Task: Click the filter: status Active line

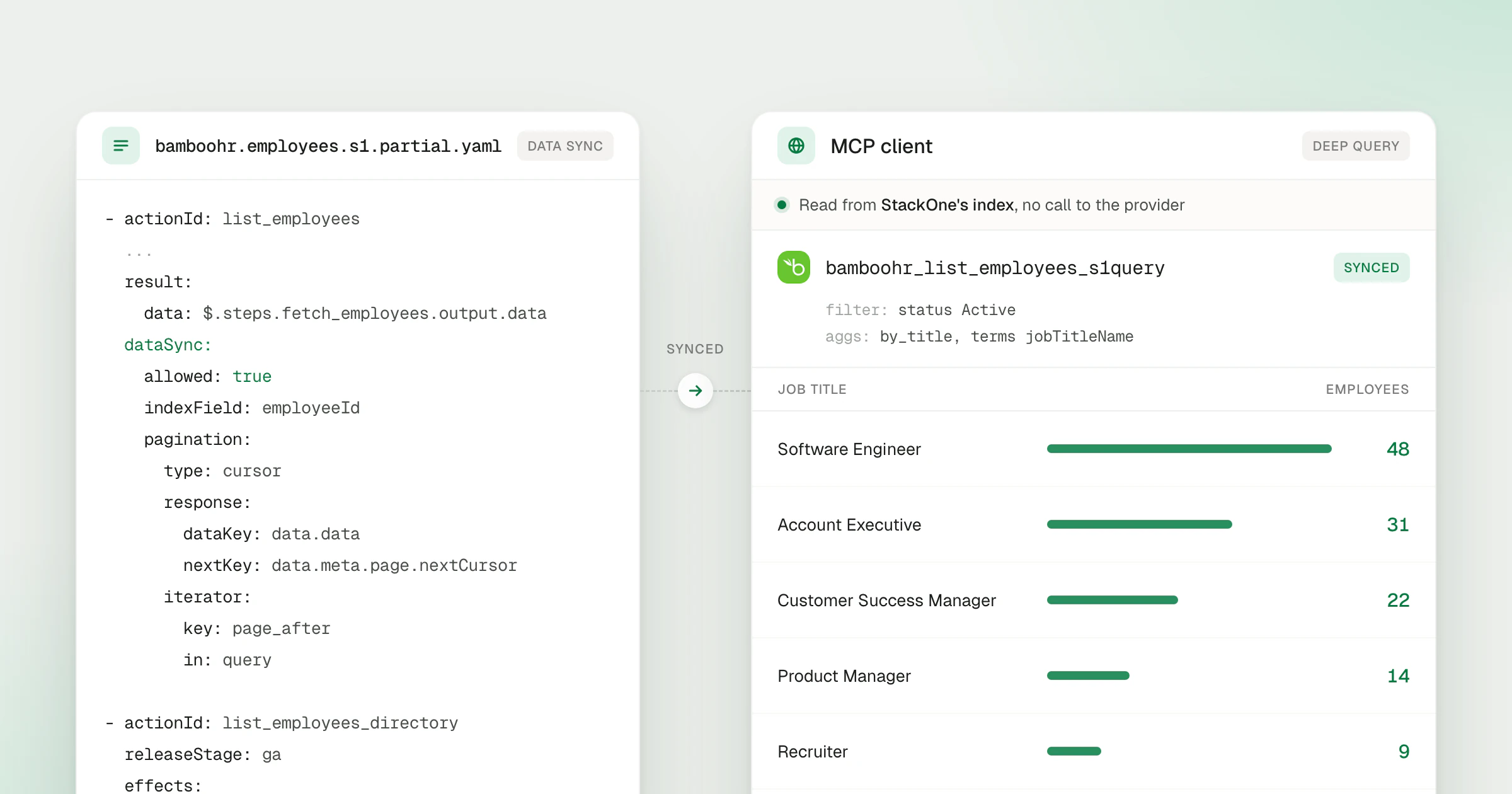Action: pyautogui.click(x=920, y=309)
